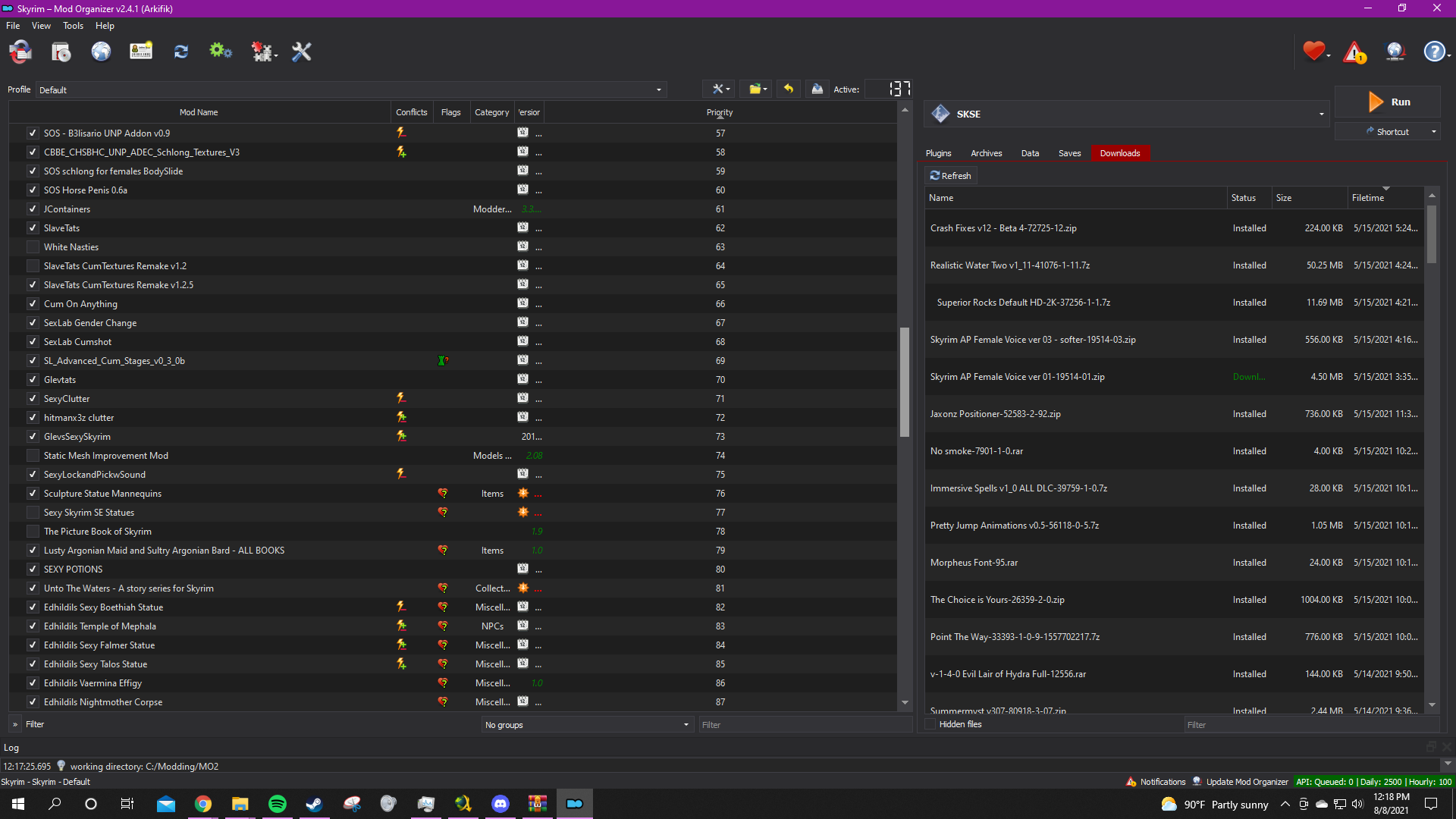The width and height of the screenshot is (1456, 819).
Task: Click the restore backup arrow icon
Action: [x=789, y=89]
